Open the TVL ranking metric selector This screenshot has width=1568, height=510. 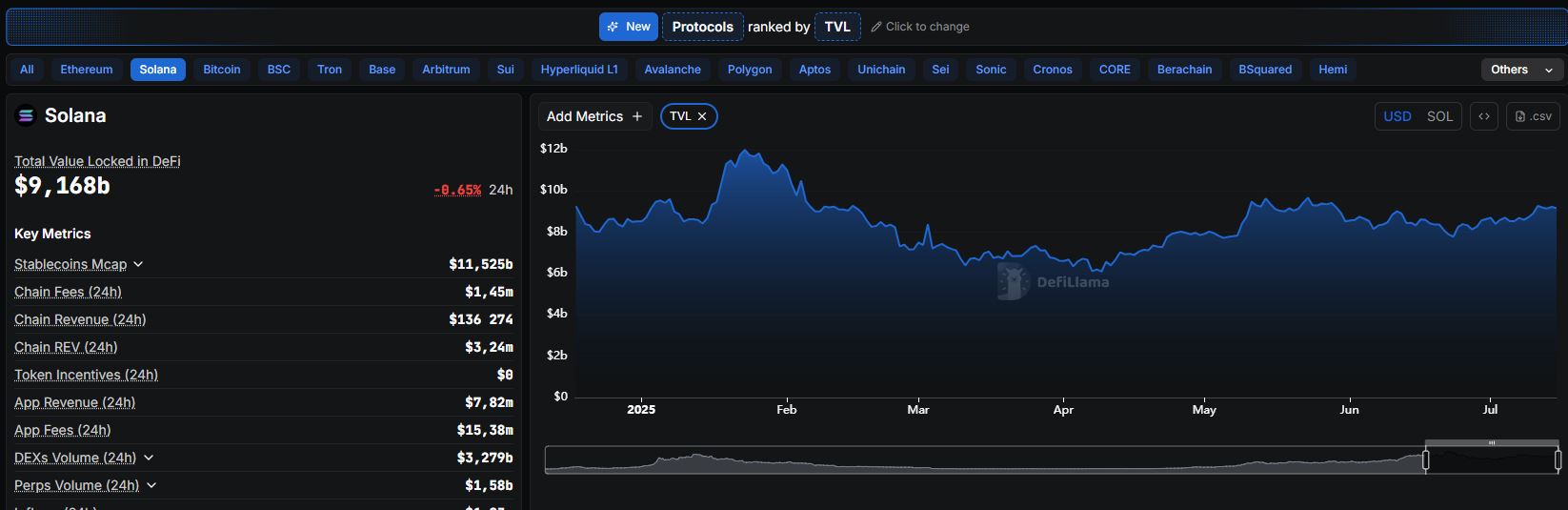pyautogui.click(x=837, y=27)
